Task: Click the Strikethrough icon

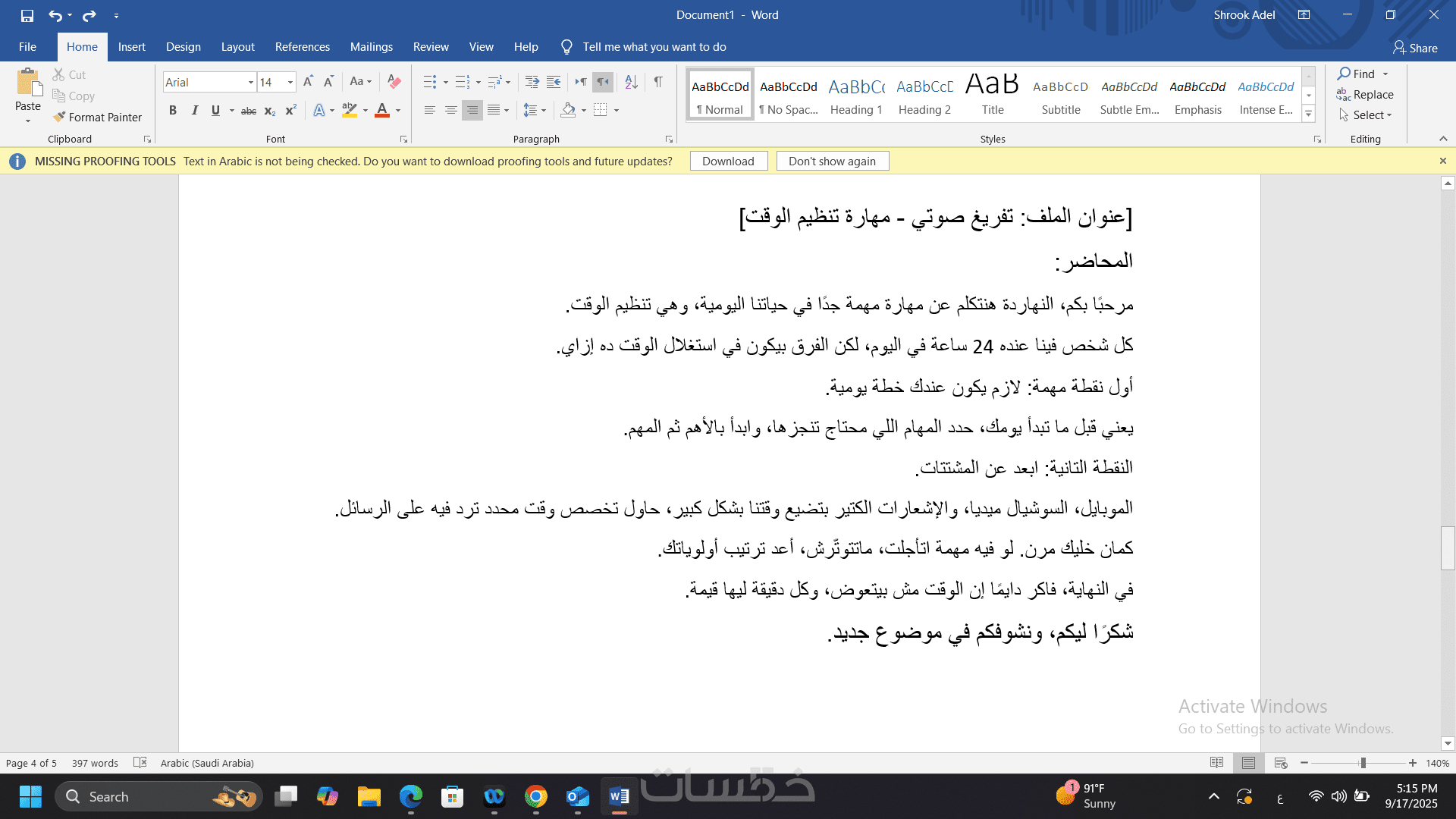Action: click(x=248, y=111)
